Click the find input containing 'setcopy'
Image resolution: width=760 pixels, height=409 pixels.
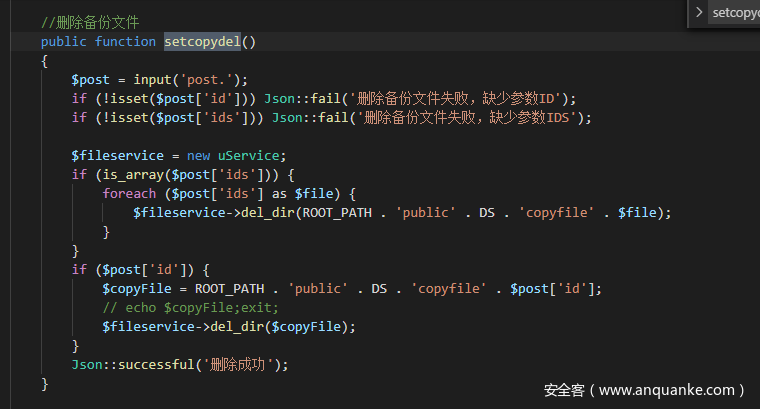tap(735, 13)
